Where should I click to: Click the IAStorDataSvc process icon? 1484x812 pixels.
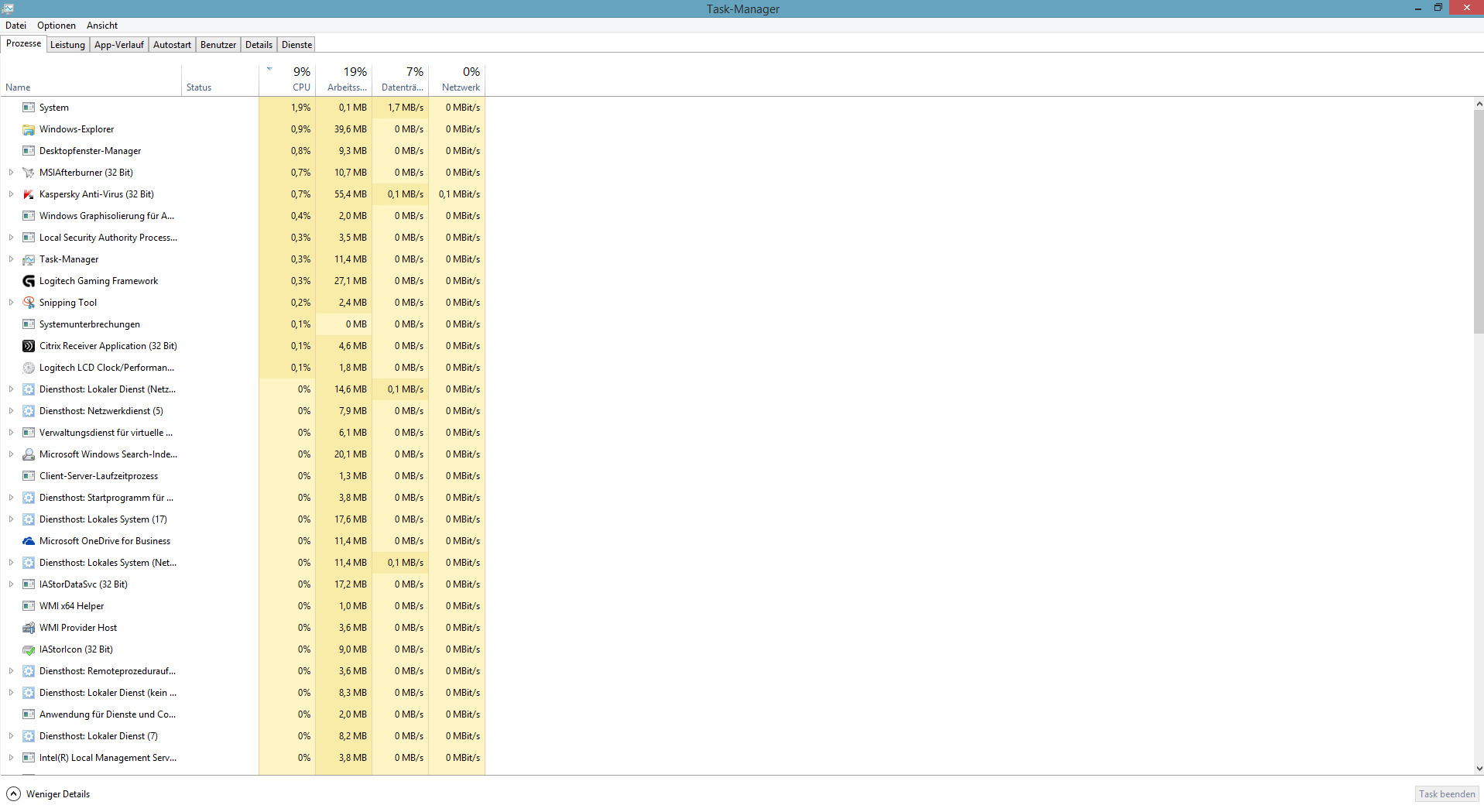coord(29,584)
